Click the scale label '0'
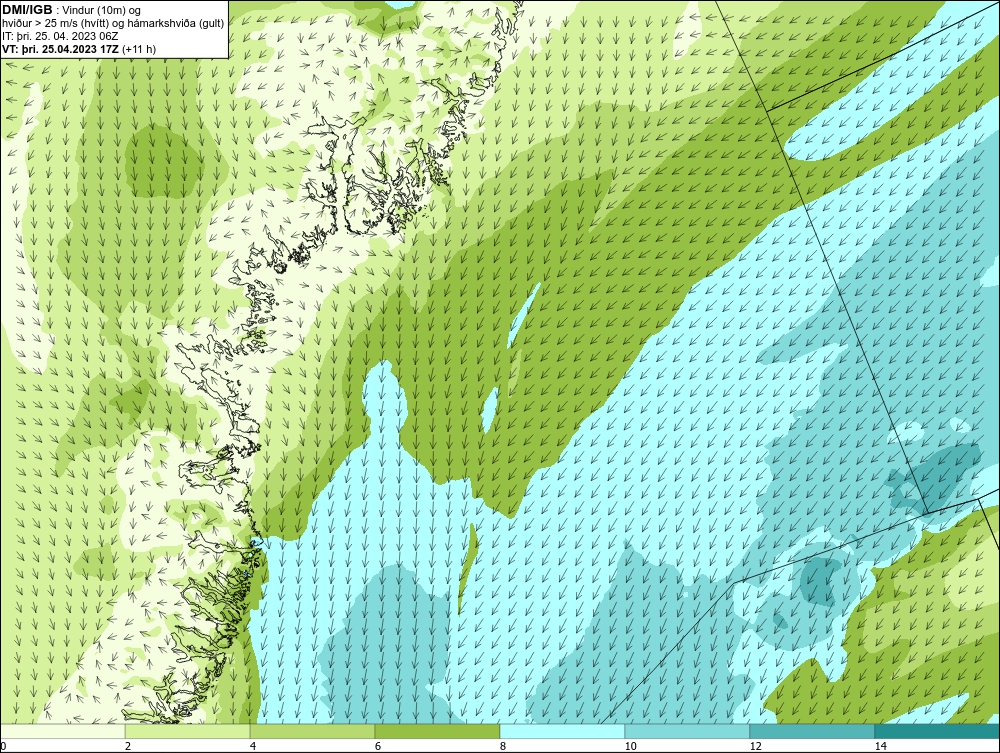The width and height of the screenshot is (1000, 753). (x=3, y=747)
